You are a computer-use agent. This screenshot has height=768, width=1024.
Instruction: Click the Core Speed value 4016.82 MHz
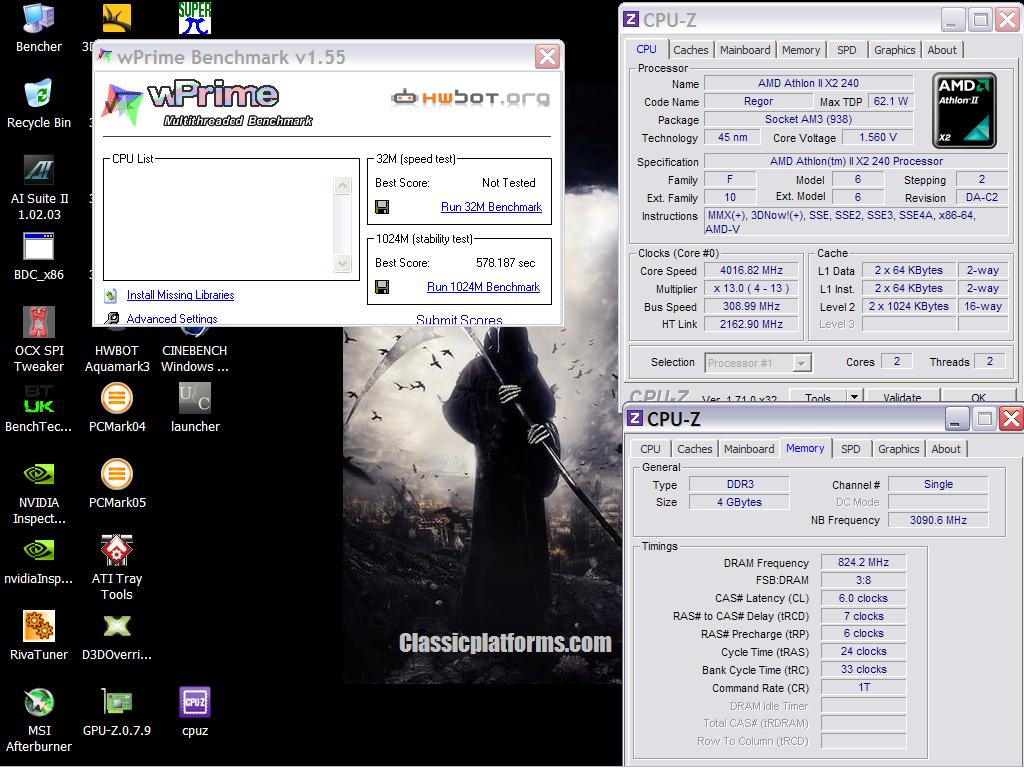click(751, 270)
